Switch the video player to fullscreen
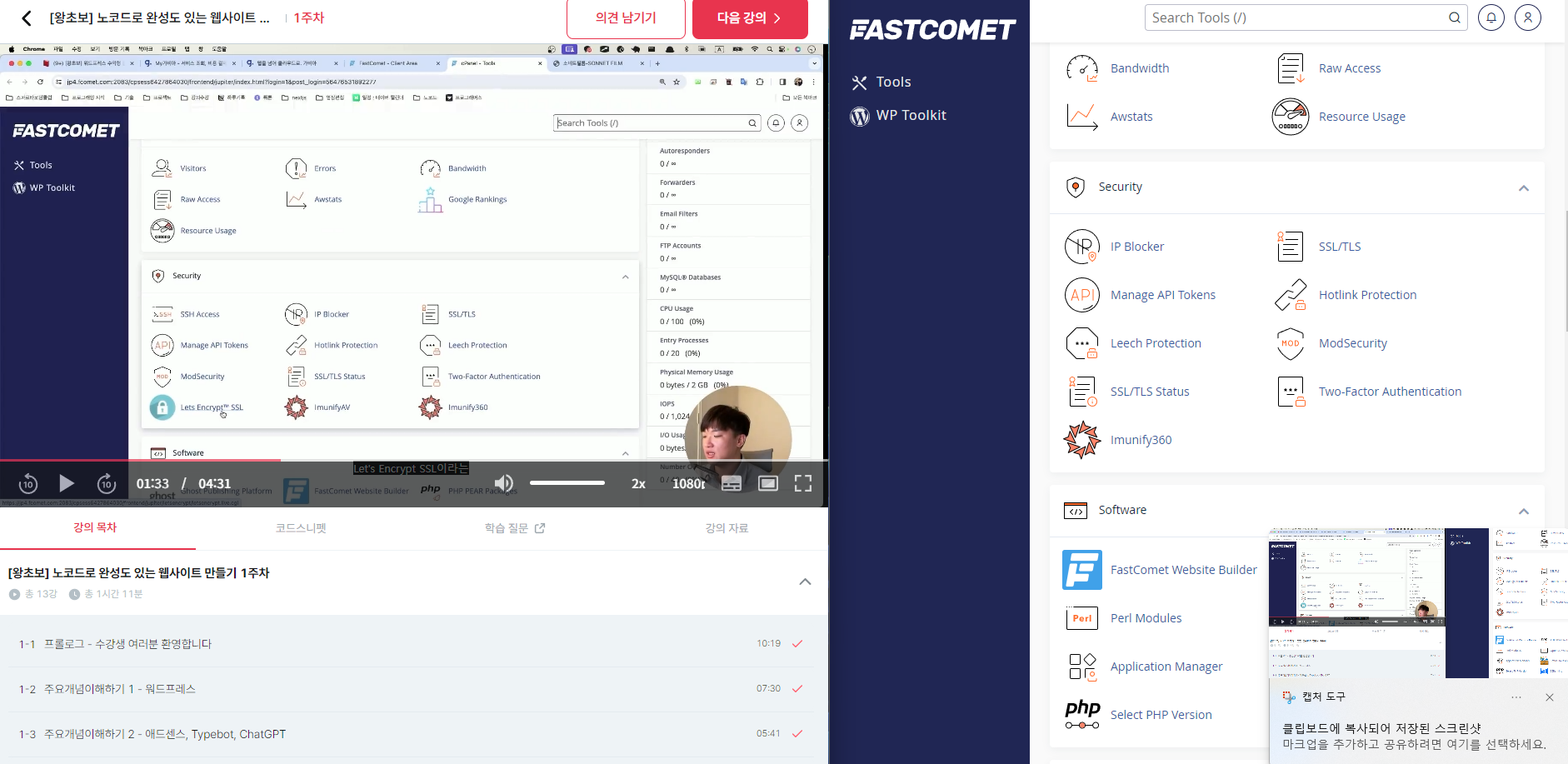This screenshot has height=764, width=1568. (803, 484)
